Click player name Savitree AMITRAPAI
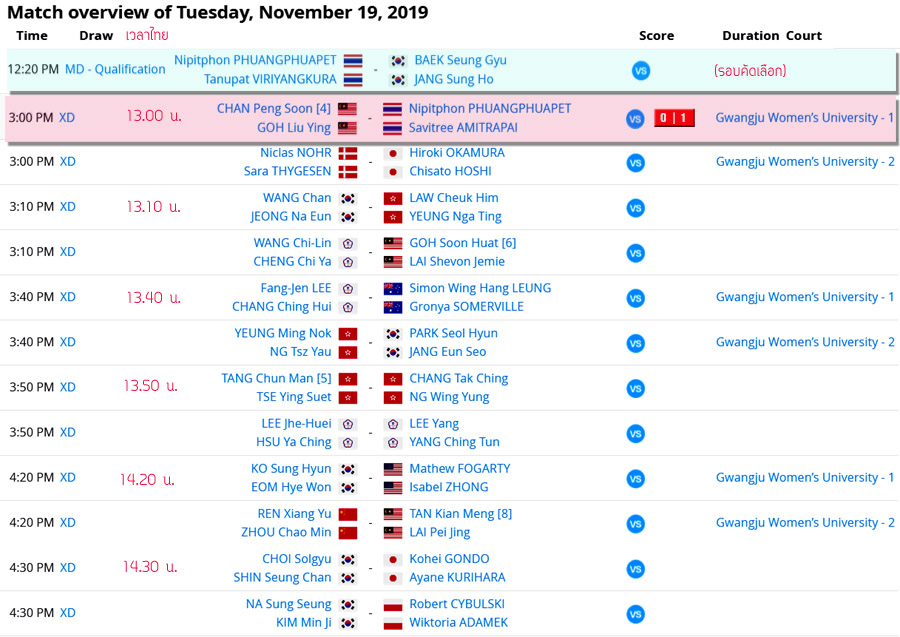900x637 pixels. 462,127
